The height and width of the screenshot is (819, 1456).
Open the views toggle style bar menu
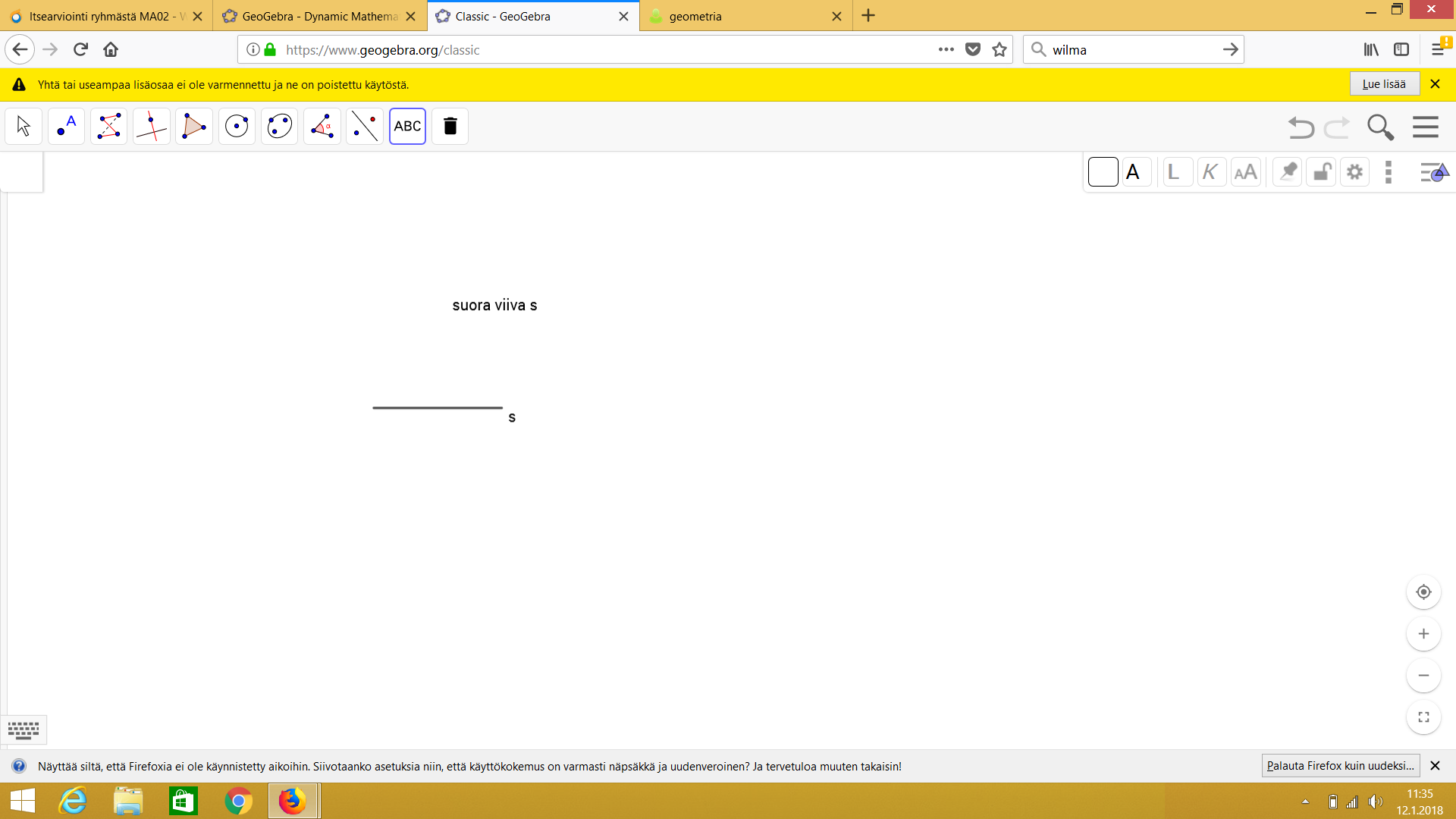click(x=1433, y=172)
